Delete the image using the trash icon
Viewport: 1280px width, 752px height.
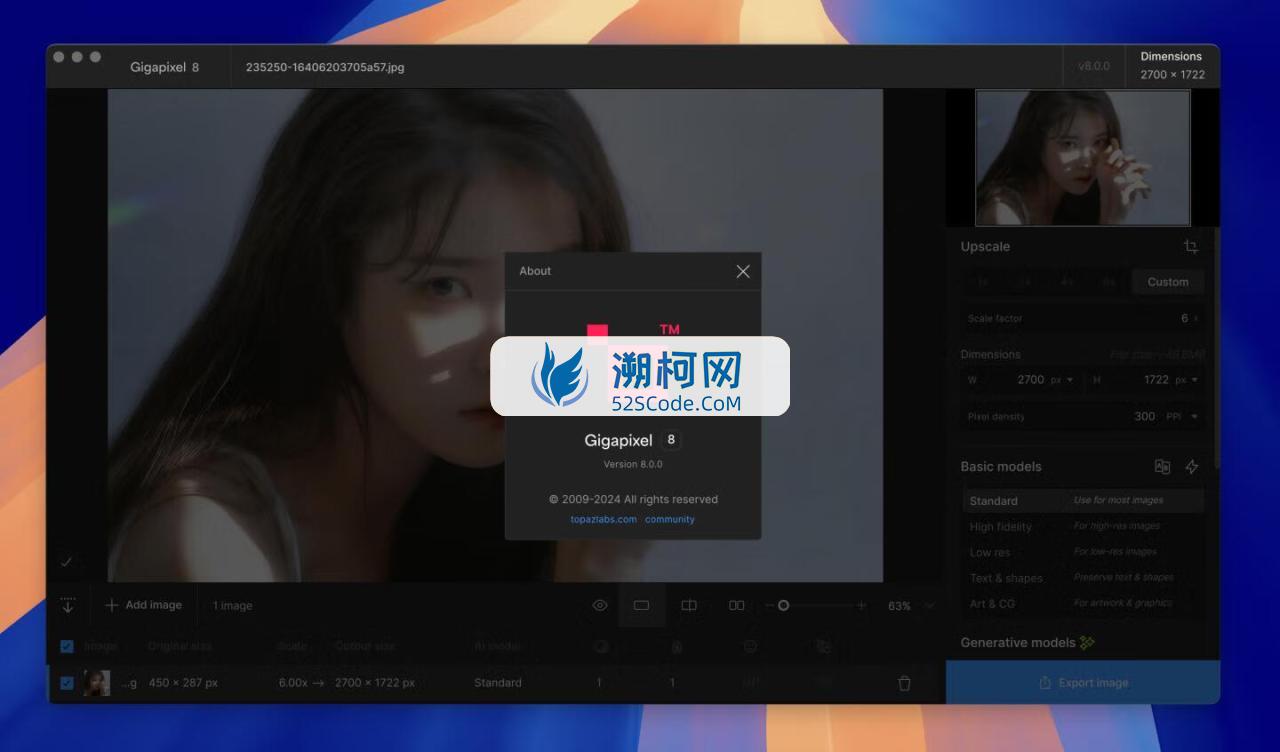[x=904, y=683]
